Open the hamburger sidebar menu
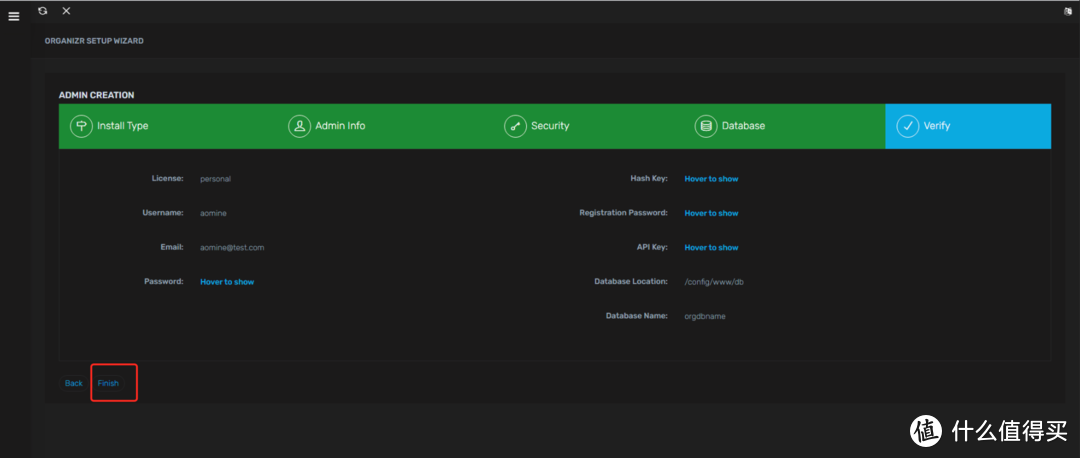The width and height of the screenshot is (1080, 458). click(14, 17)
